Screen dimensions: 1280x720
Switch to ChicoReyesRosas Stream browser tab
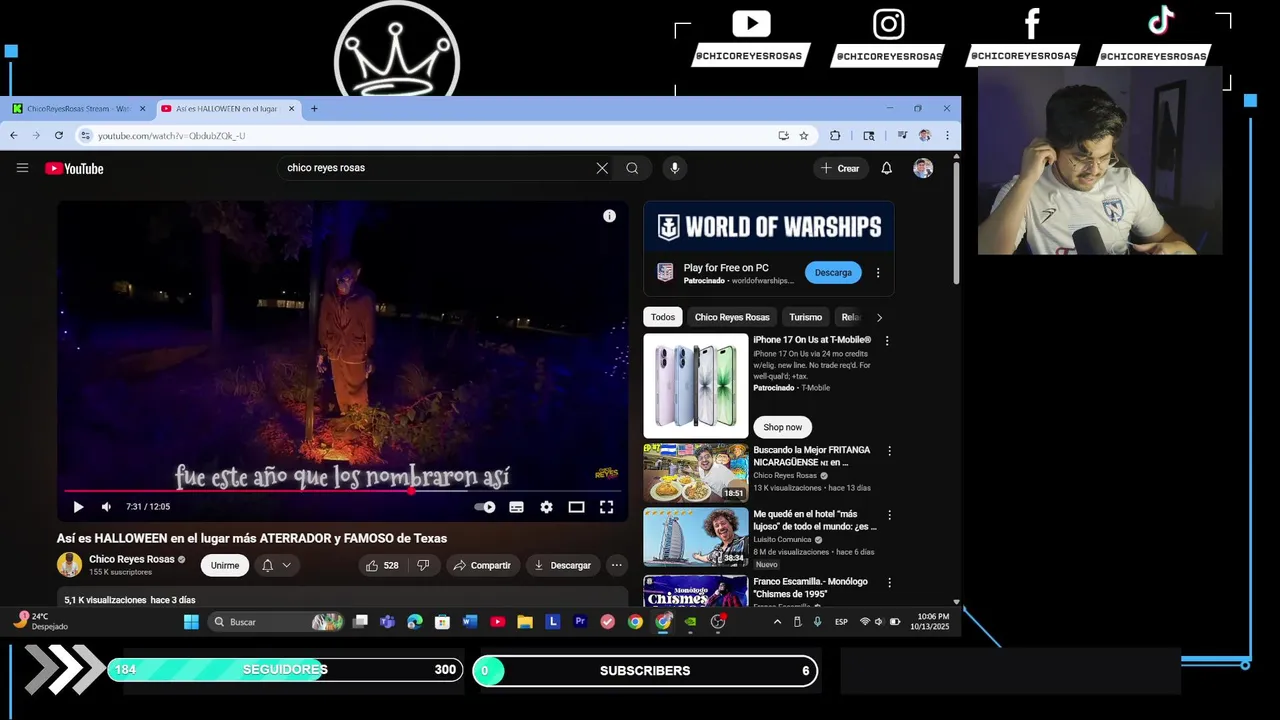[x=78, y=108]
